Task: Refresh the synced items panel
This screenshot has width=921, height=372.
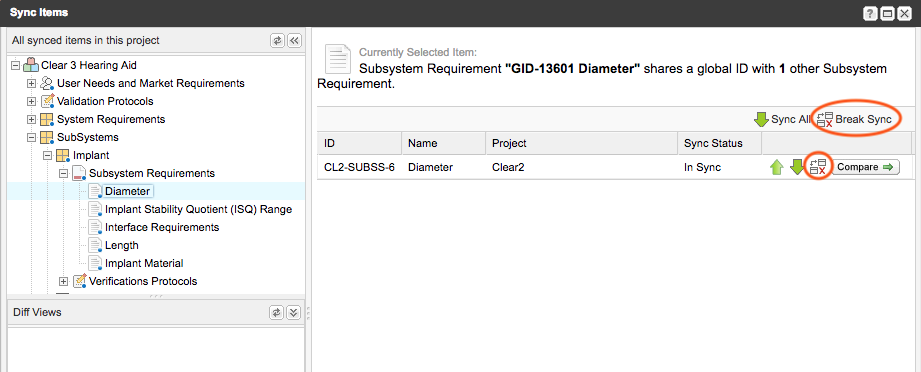Action: 277,41
